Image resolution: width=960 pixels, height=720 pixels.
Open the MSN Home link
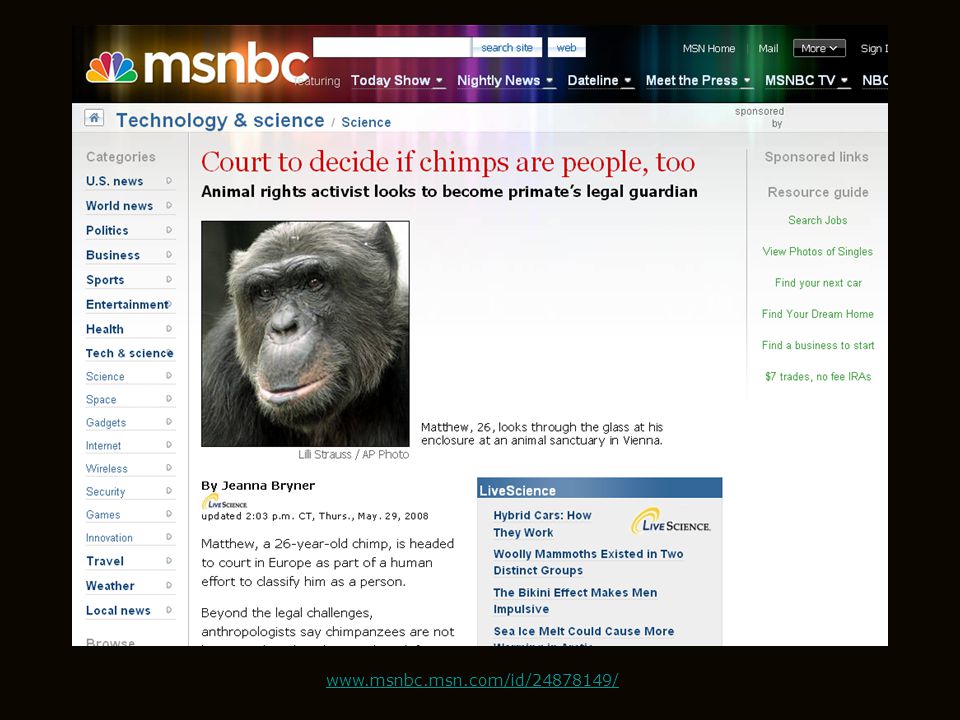pos(709,48)
